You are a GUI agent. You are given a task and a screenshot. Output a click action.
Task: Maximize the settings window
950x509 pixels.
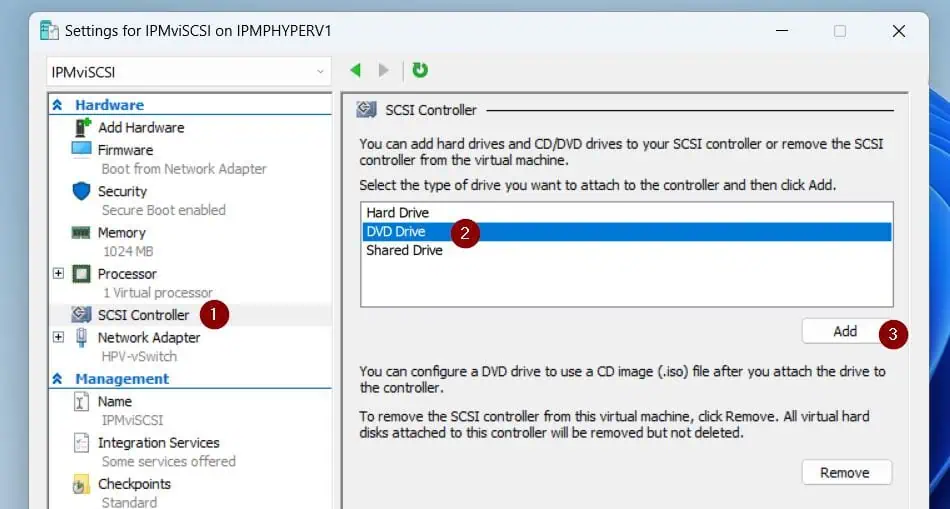click(x=840, y=31)
